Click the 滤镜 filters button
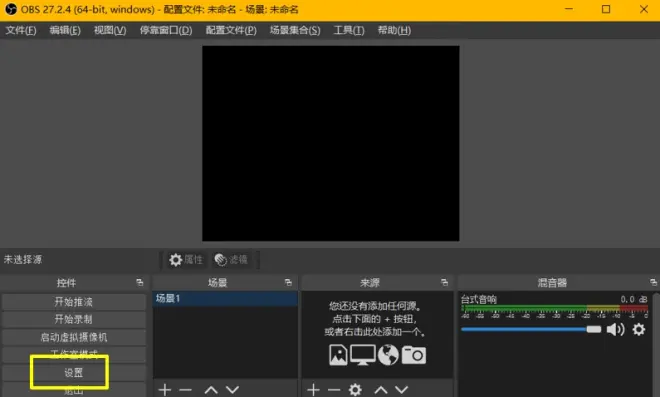 231,260
